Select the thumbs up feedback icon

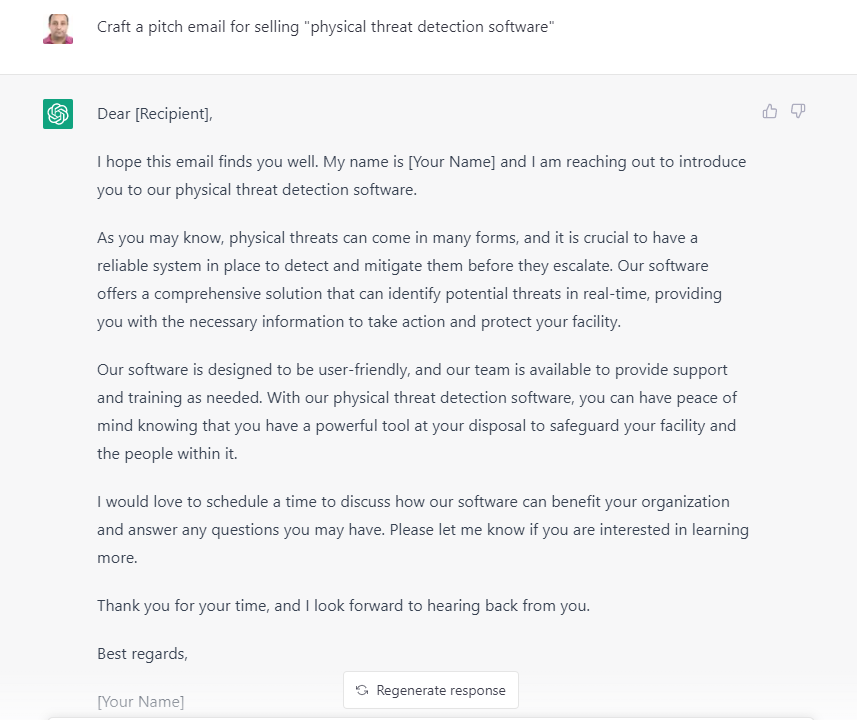point(769,111)
